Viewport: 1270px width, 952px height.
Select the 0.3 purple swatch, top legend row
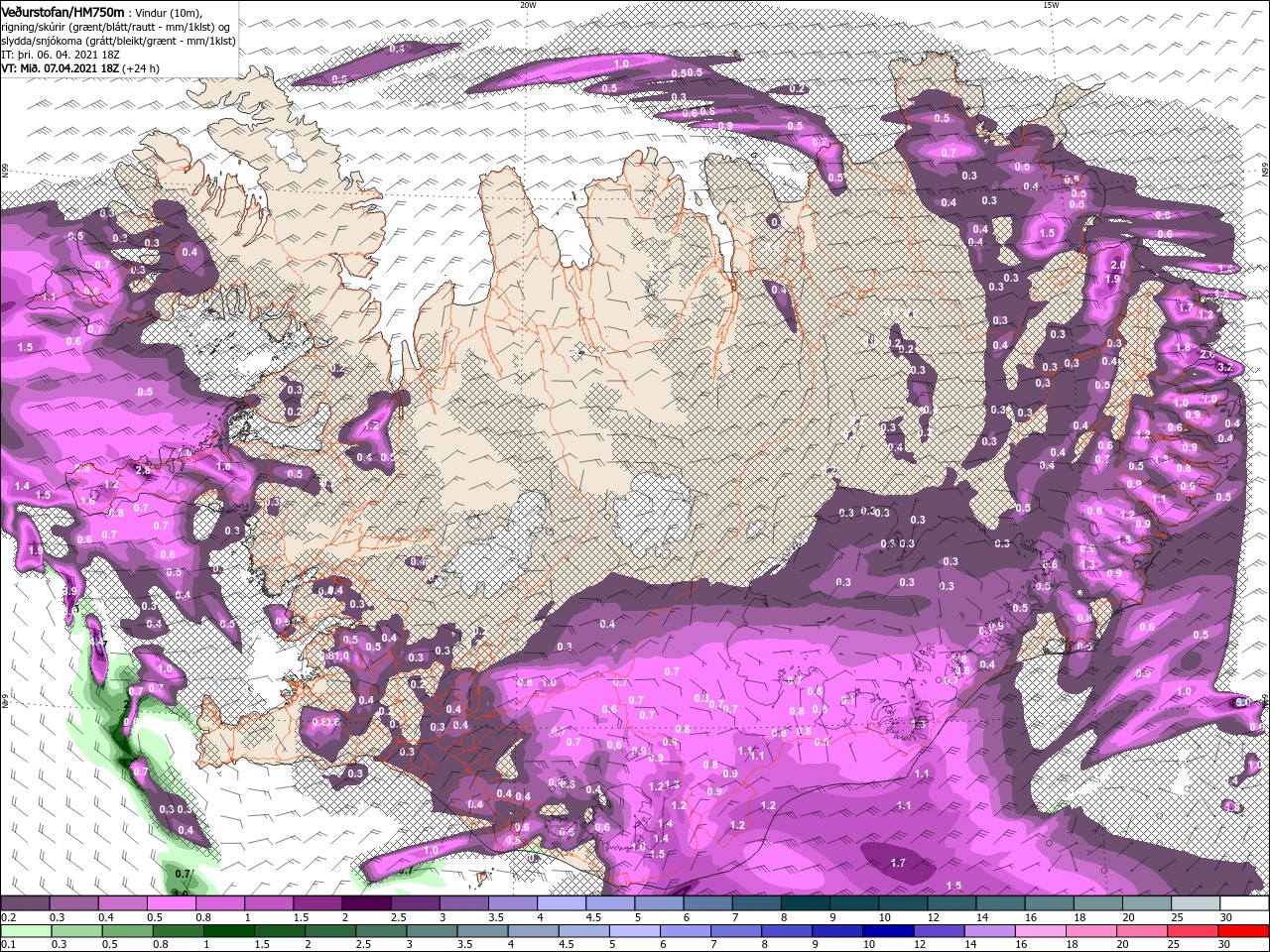(x=74, y=903)
